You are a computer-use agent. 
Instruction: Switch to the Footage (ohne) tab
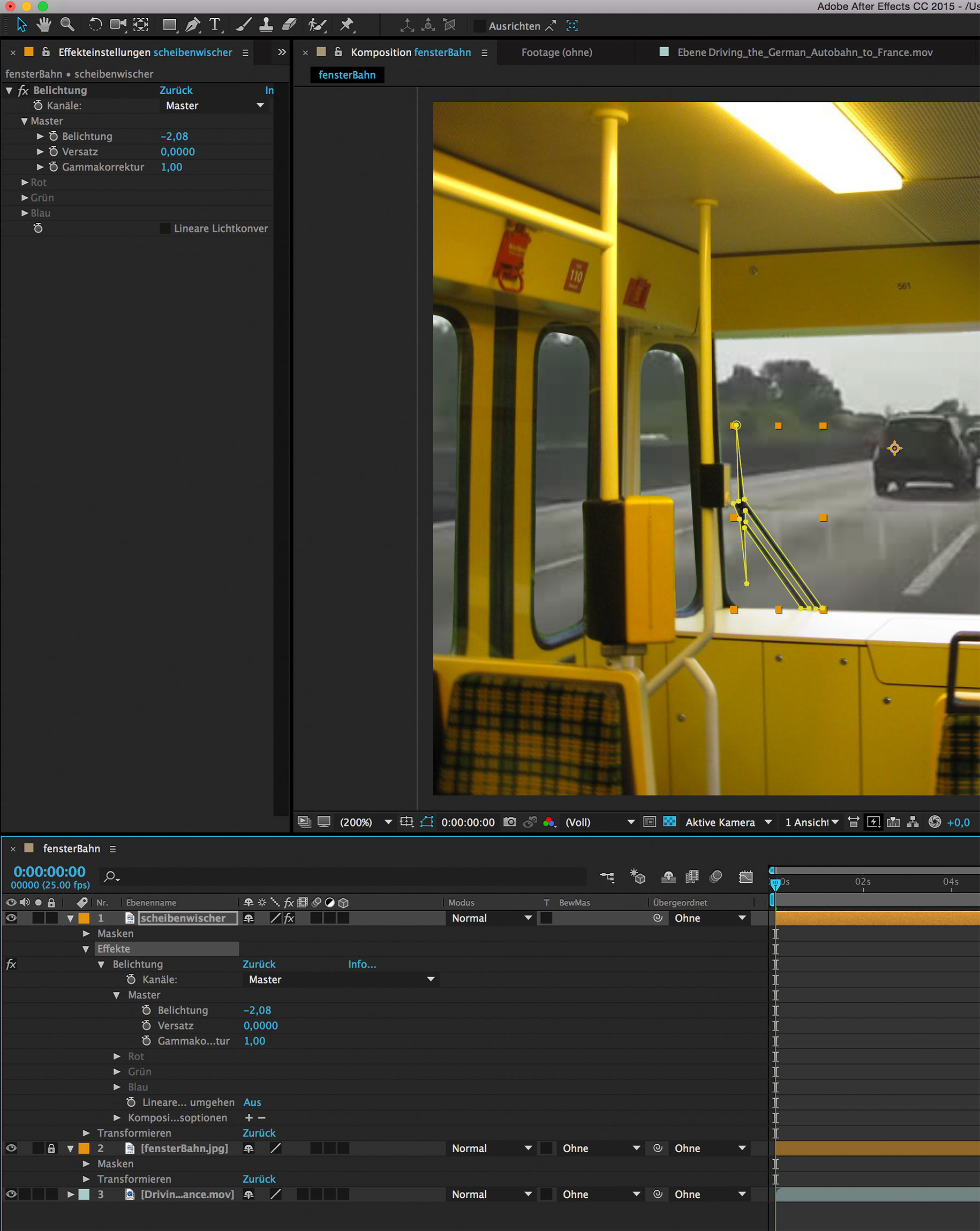pyautogui.click(x=556, y=52)
